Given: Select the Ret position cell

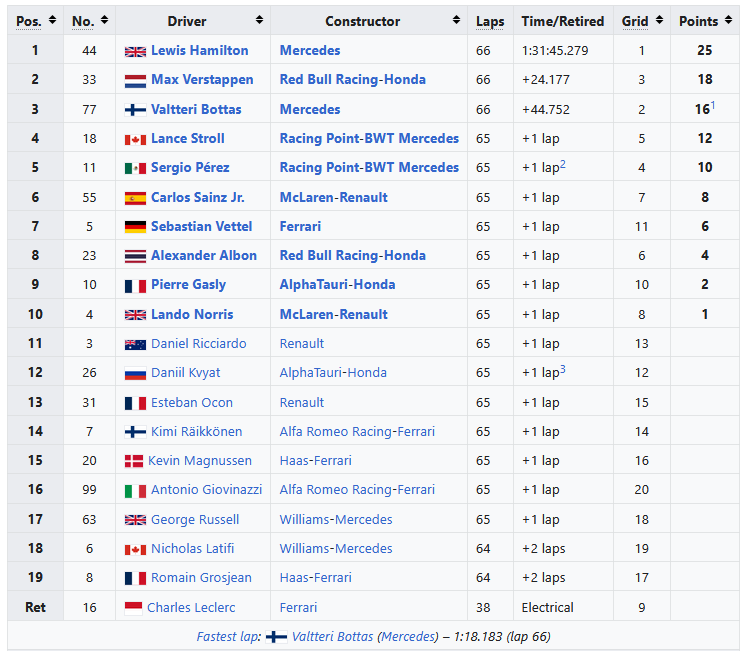Looking at the screenshot, I should pos(35,608).
